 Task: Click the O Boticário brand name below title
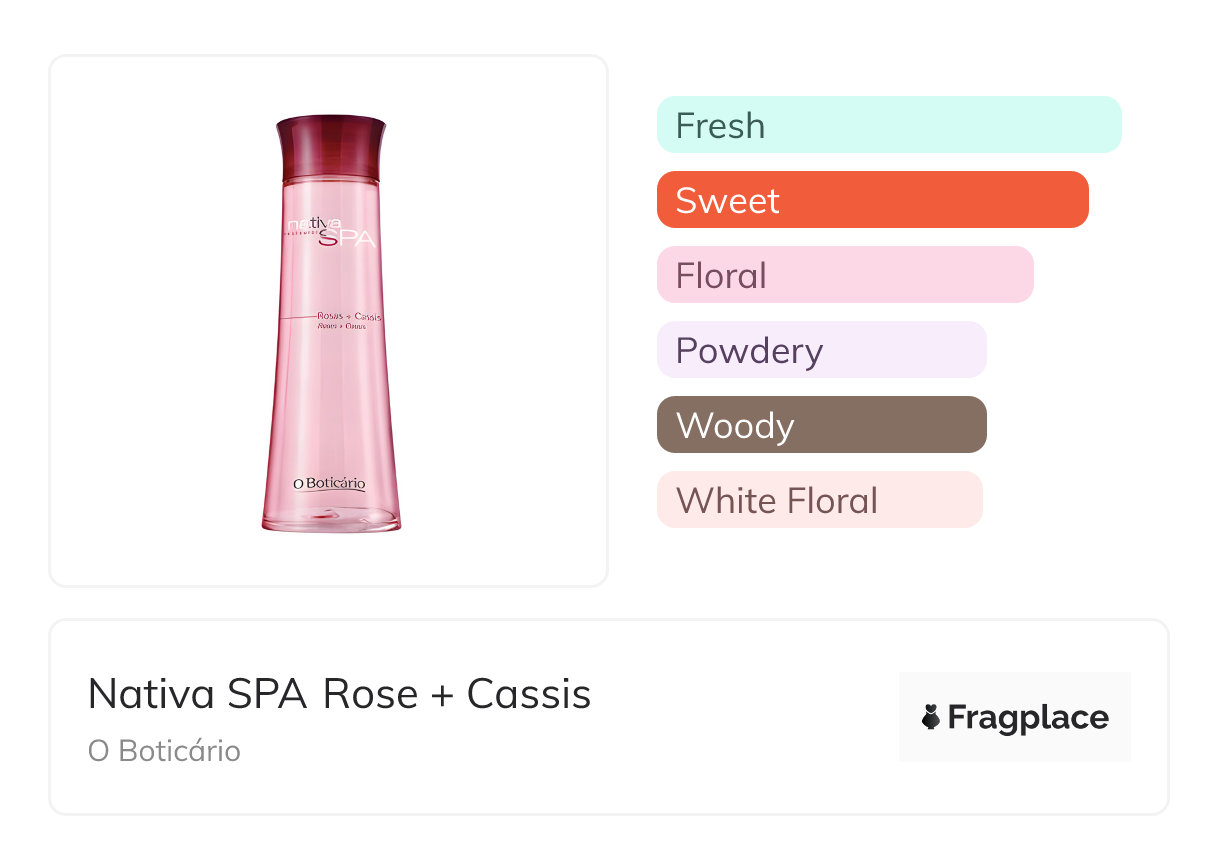pos(164,751)
